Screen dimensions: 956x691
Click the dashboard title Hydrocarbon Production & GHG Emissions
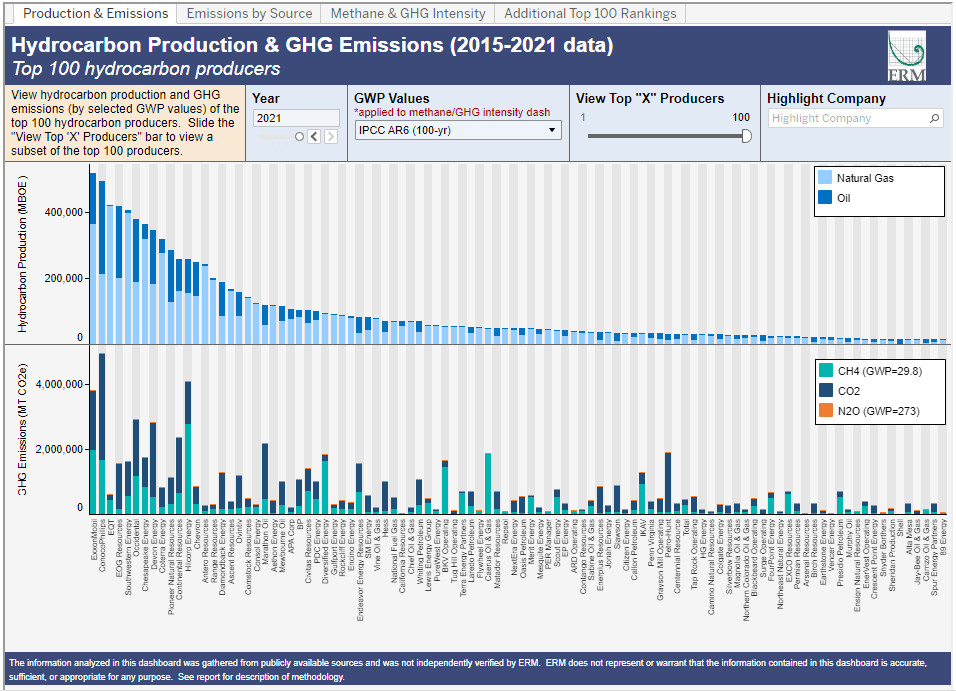point(312,45)
